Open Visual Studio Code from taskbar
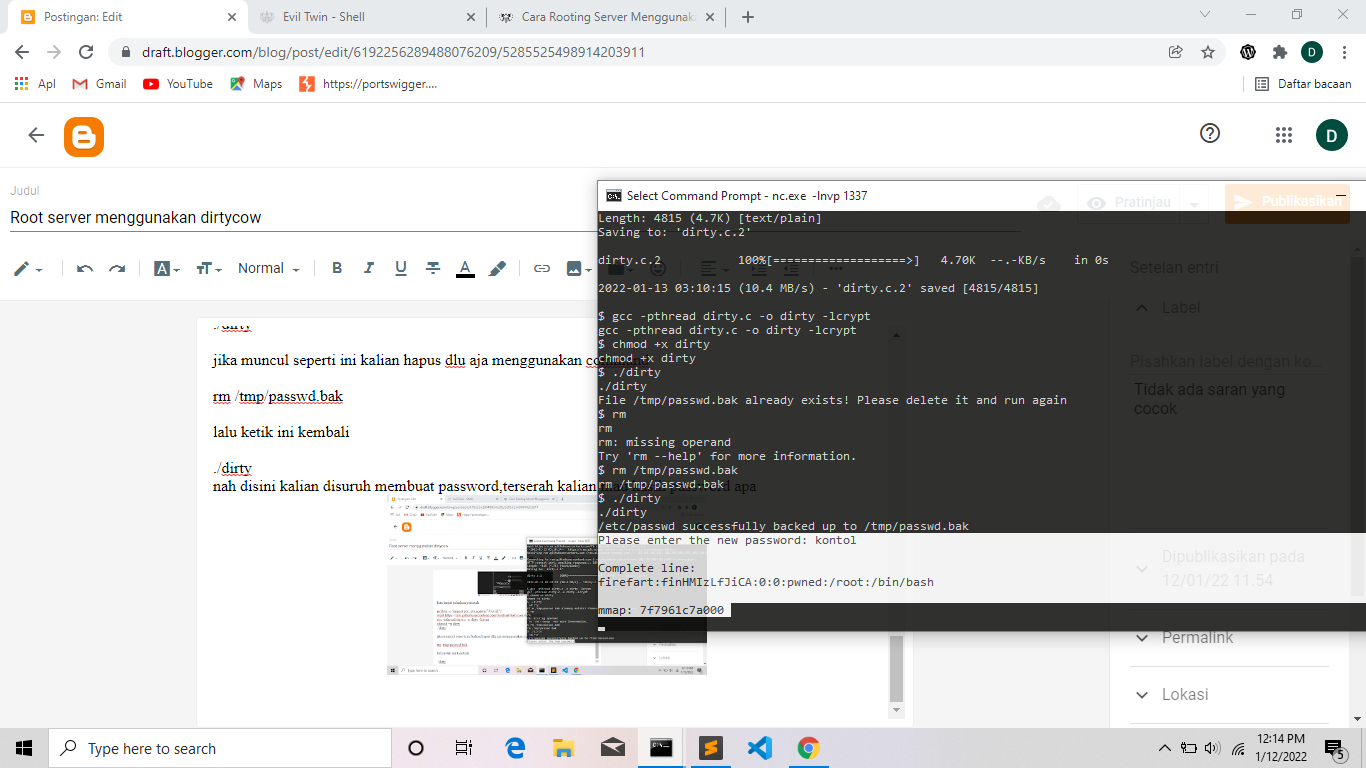1366x768 pixels. [x=760, y=748]
